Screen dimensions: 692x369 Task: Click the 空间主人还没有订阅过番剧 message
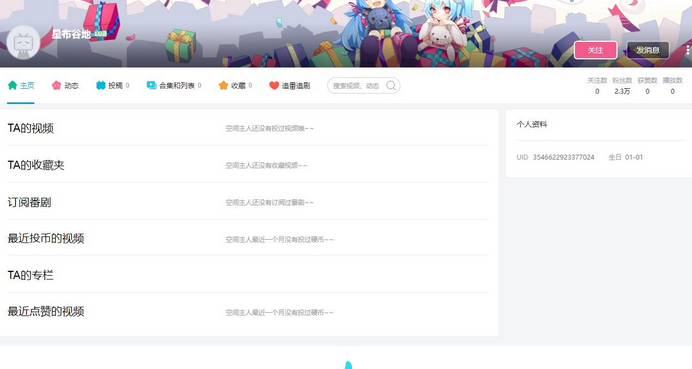click(270, 203)
